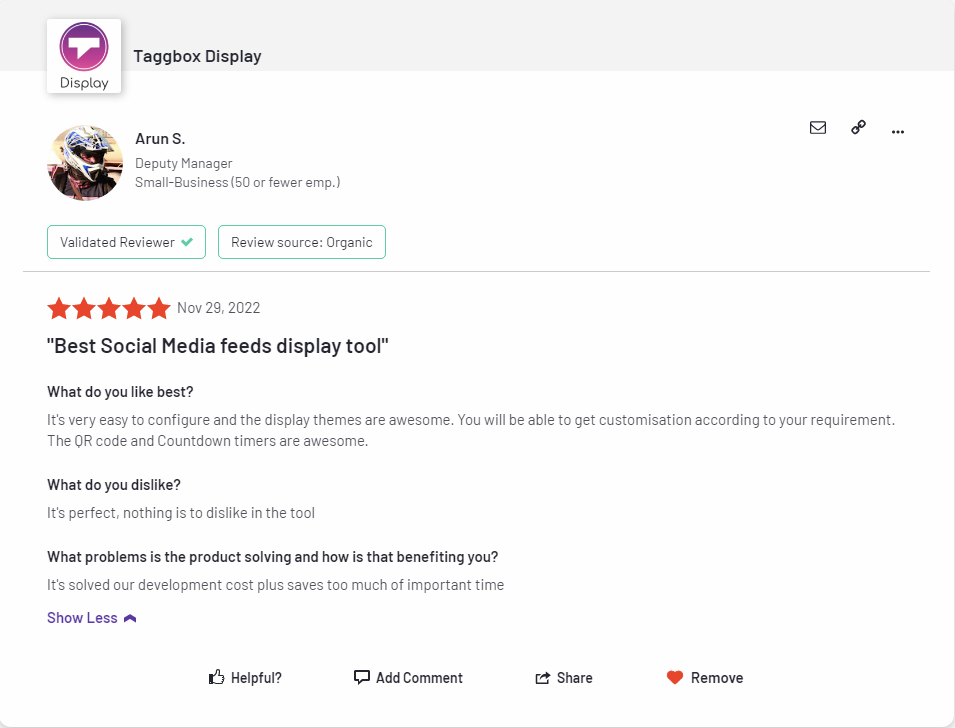The height and width of the screenshot is (728, 955).
Task: Click the Show Less link text
Action: pos(82,618)
